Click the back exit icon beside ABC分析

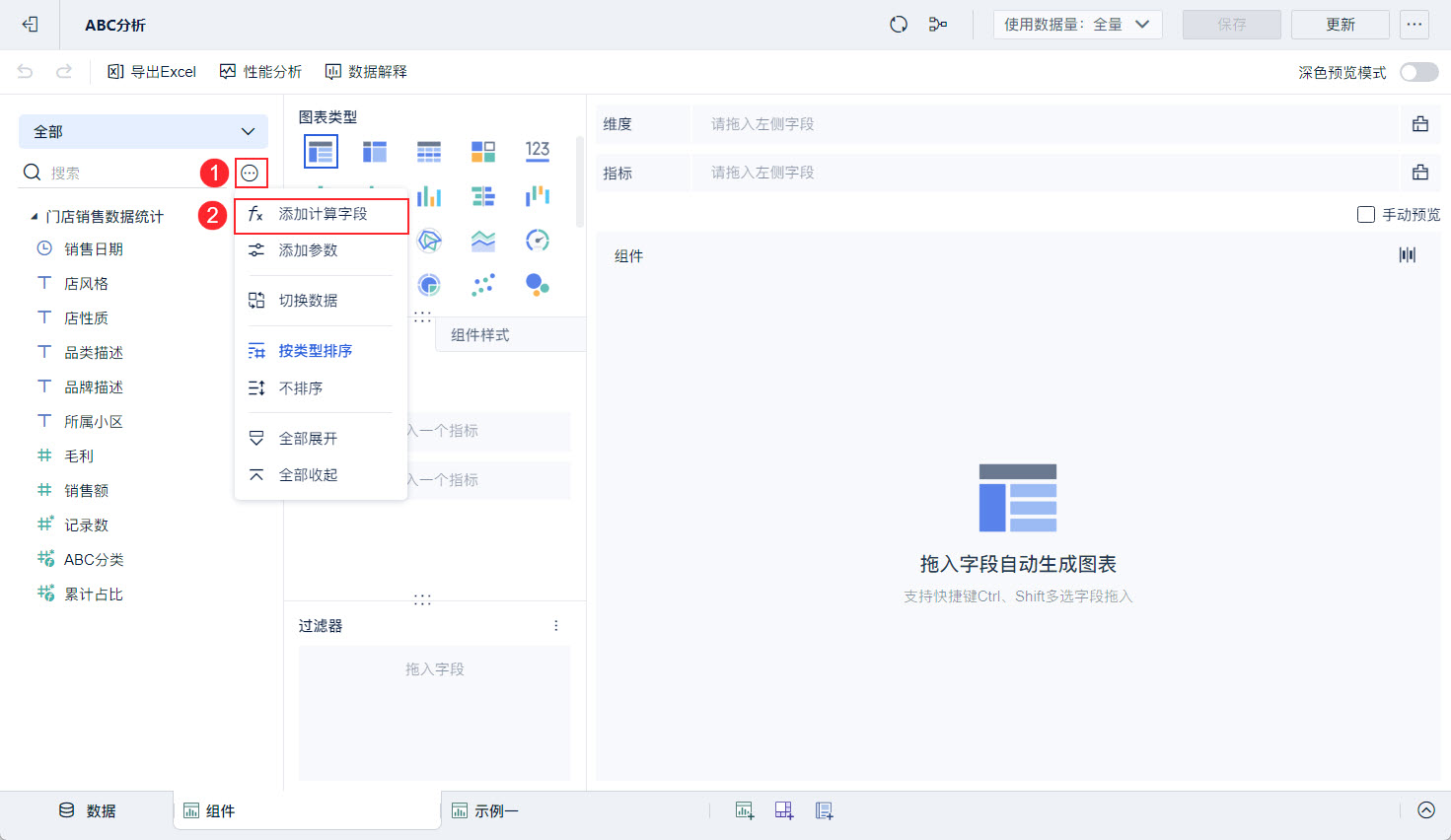tap(30, 25)
